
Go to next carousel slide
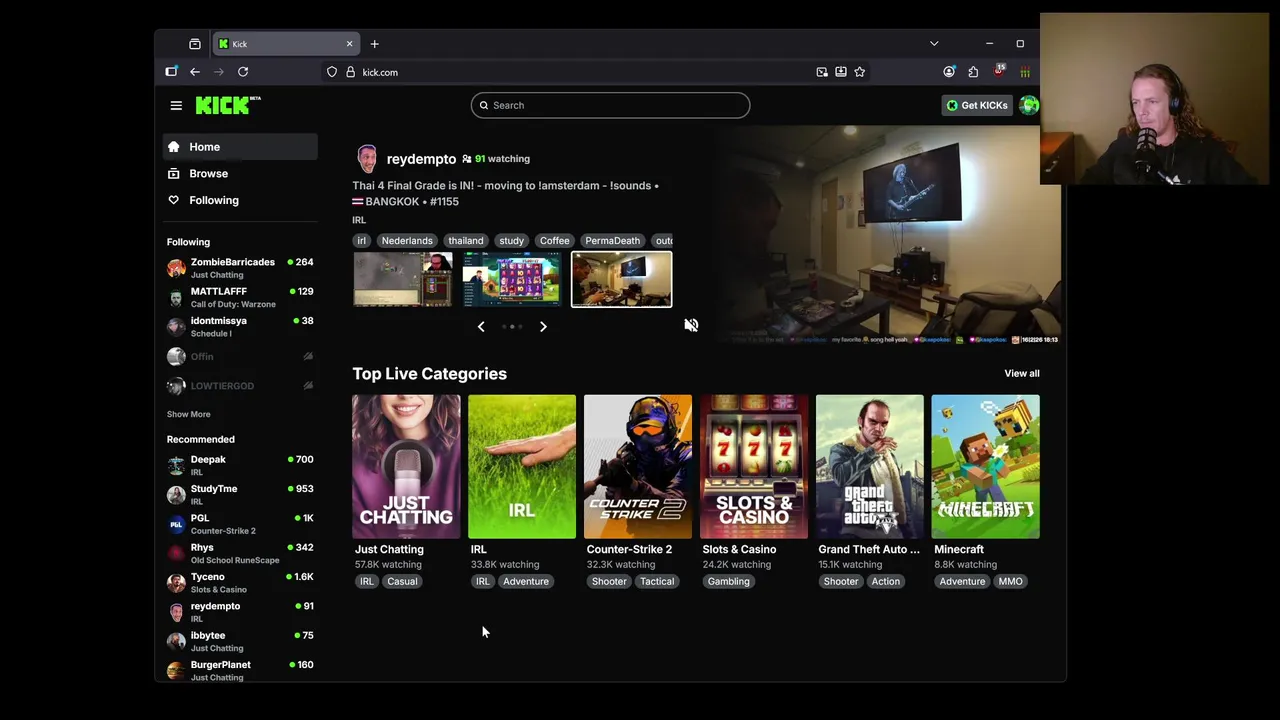click(x=543, y=326)
